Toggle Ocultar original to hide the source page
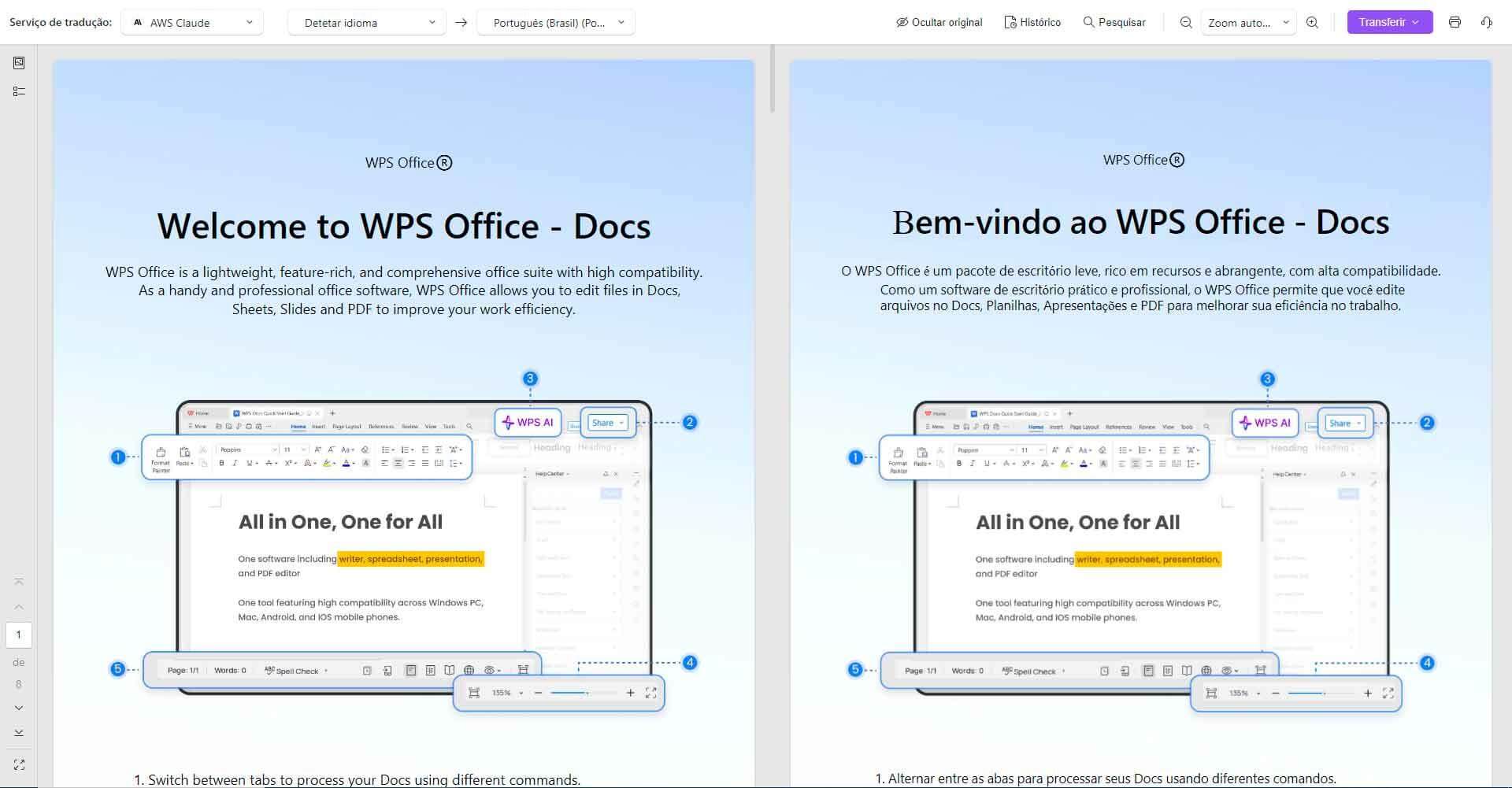Image resolution: width=1512 pixels, height=788 pixels. coord(939,22)
